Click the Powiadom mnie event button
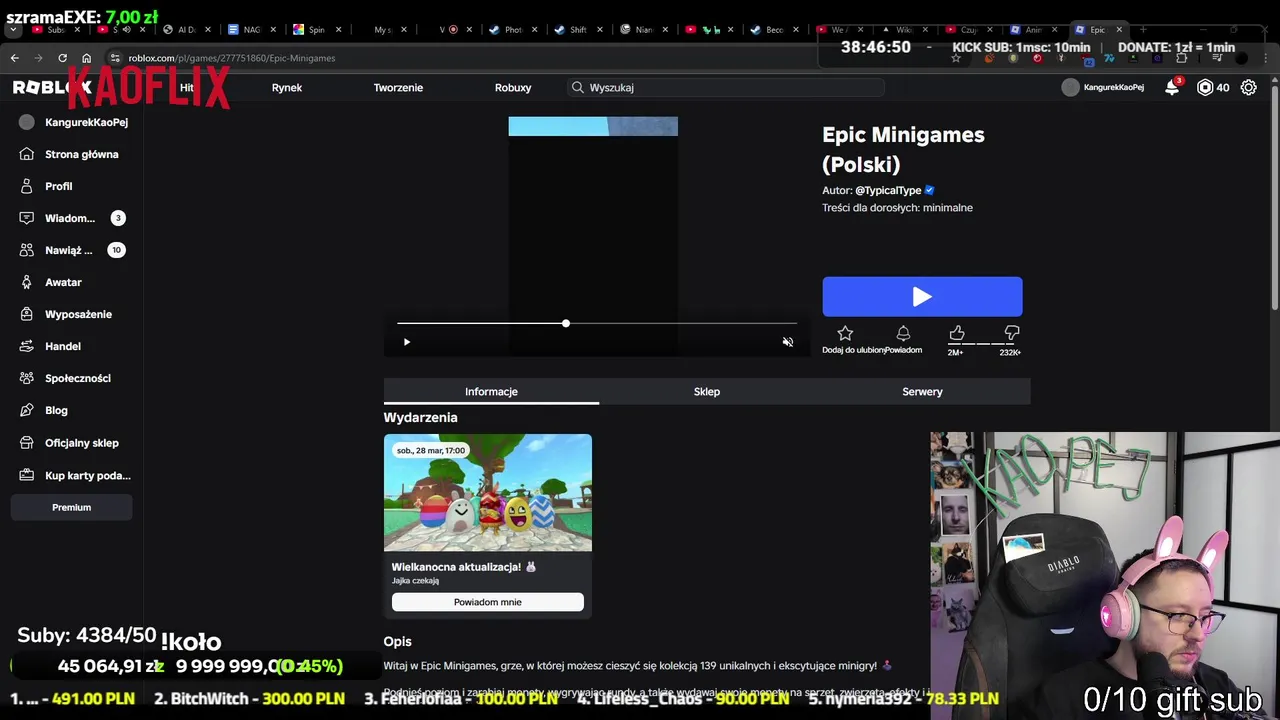This screenshot has width=1280, height=720. click(x=487, y=602)
